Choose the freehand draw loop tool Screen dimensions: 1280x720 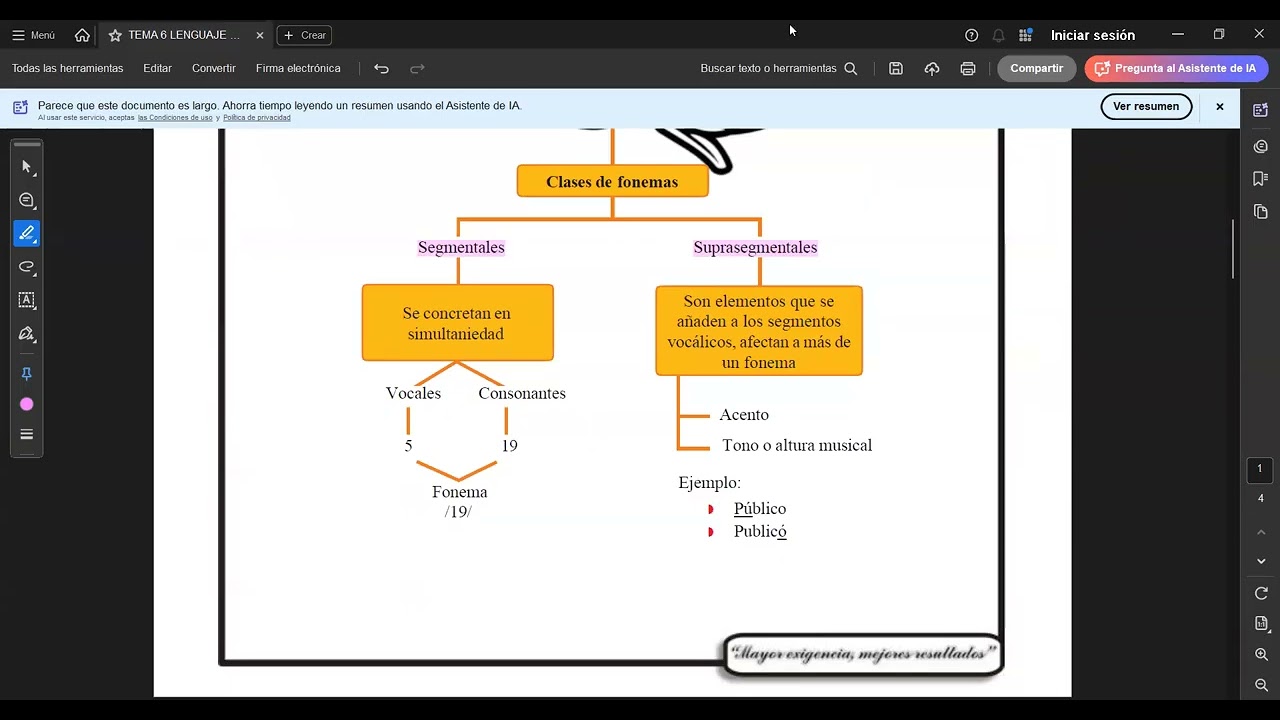tap(27, 267)
